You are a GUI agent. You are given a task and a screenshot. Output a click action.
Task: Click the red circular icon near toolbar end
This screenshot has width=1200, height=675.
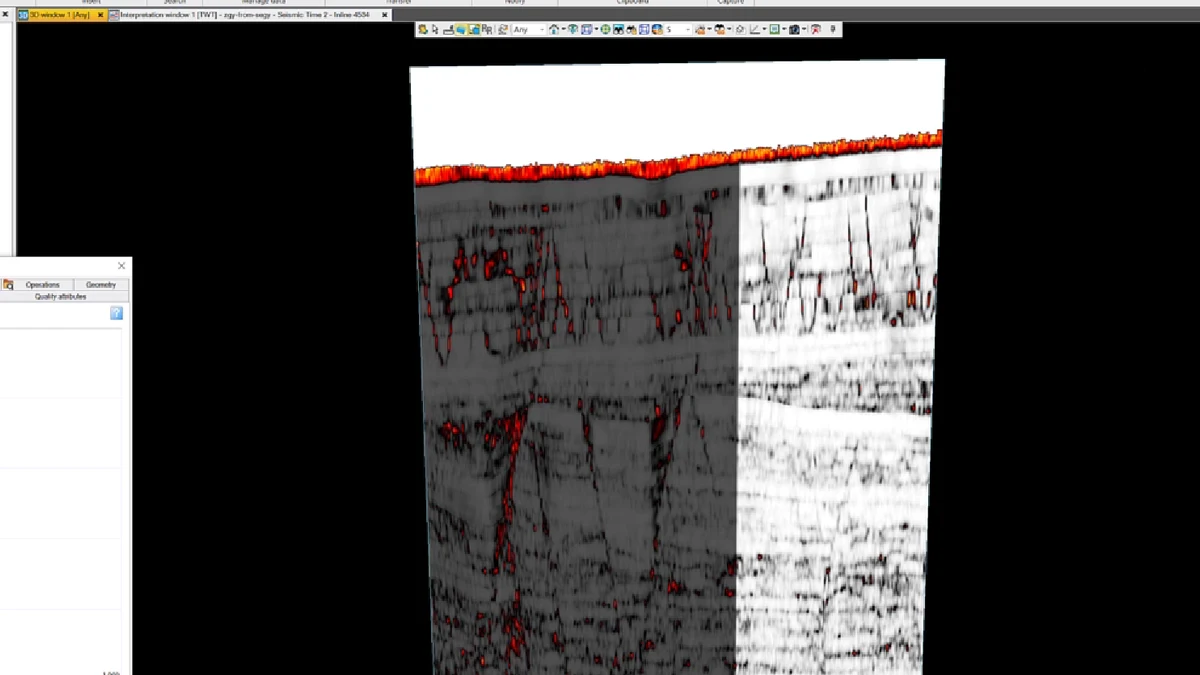816,30
